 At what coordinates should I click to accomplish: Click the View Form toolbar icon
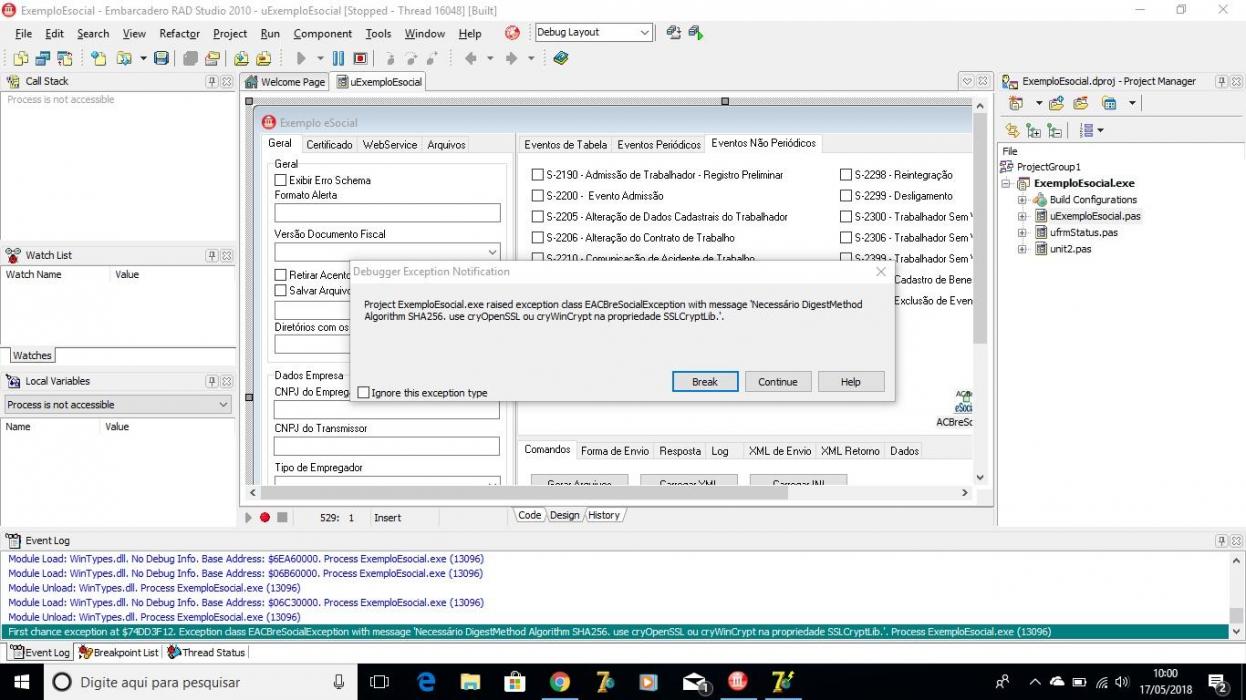(42, 59)
